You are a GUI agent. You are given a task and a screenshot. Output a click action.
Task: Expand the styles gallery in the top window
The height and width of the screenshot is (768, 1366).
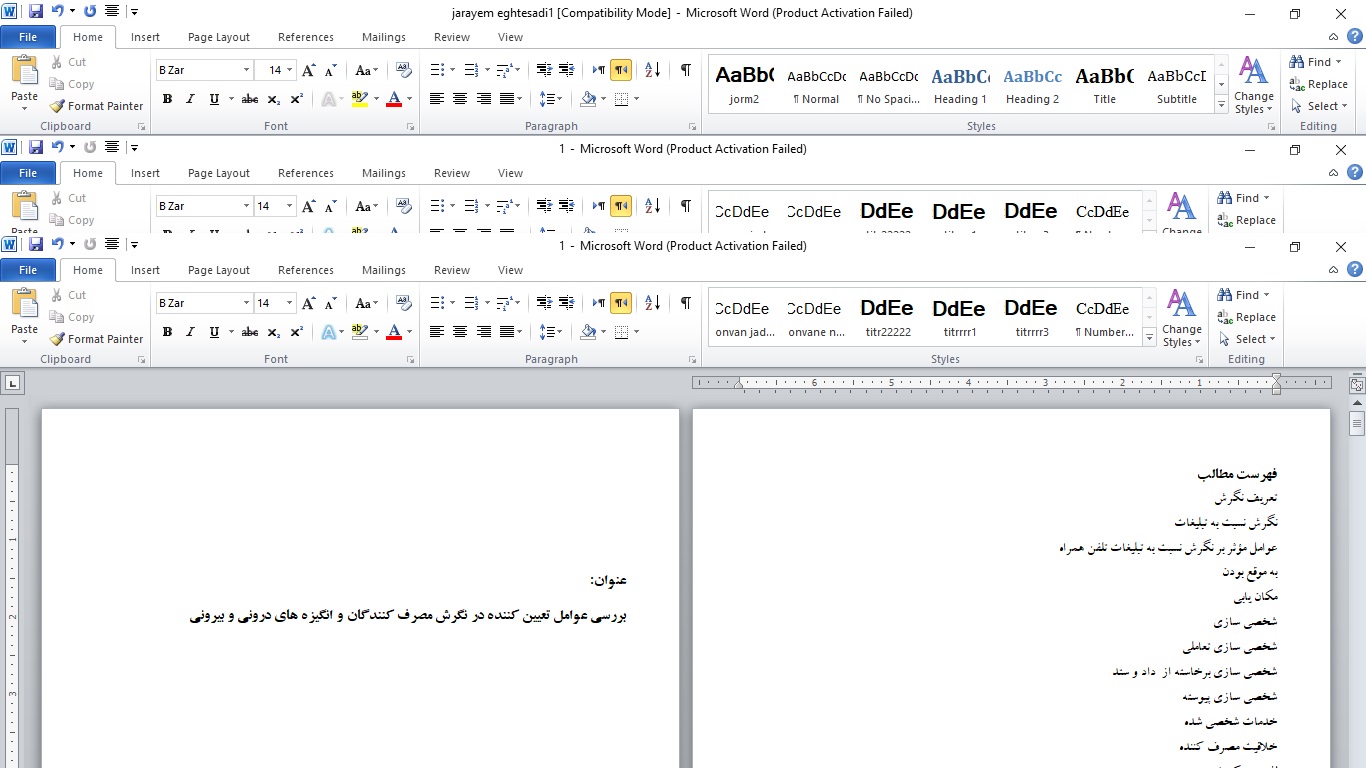click(x=1221, y=105)
